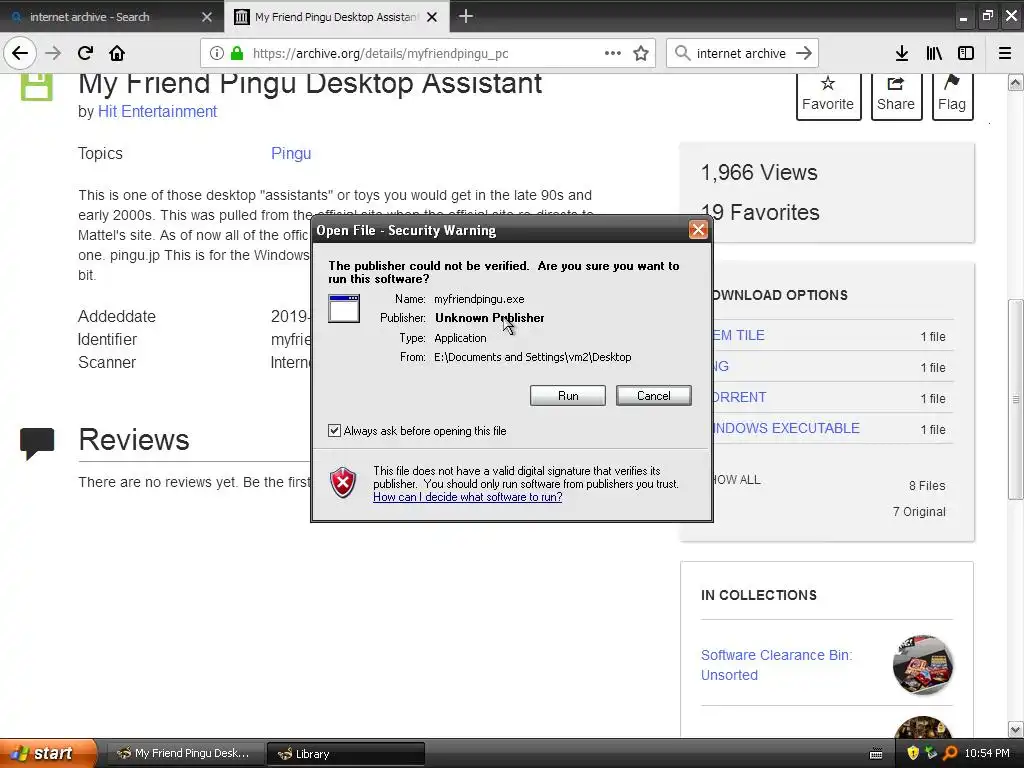
Task: Show site information icon in address bar
Action: 217,54
